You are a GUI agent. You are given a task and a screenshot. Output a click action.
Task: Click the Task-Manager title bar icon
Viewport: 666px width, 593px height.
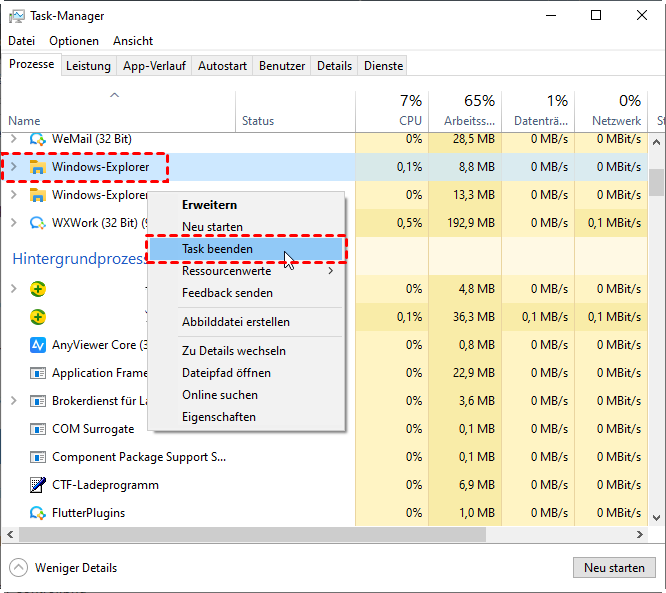pyautogui.click(x=17, y=16)
